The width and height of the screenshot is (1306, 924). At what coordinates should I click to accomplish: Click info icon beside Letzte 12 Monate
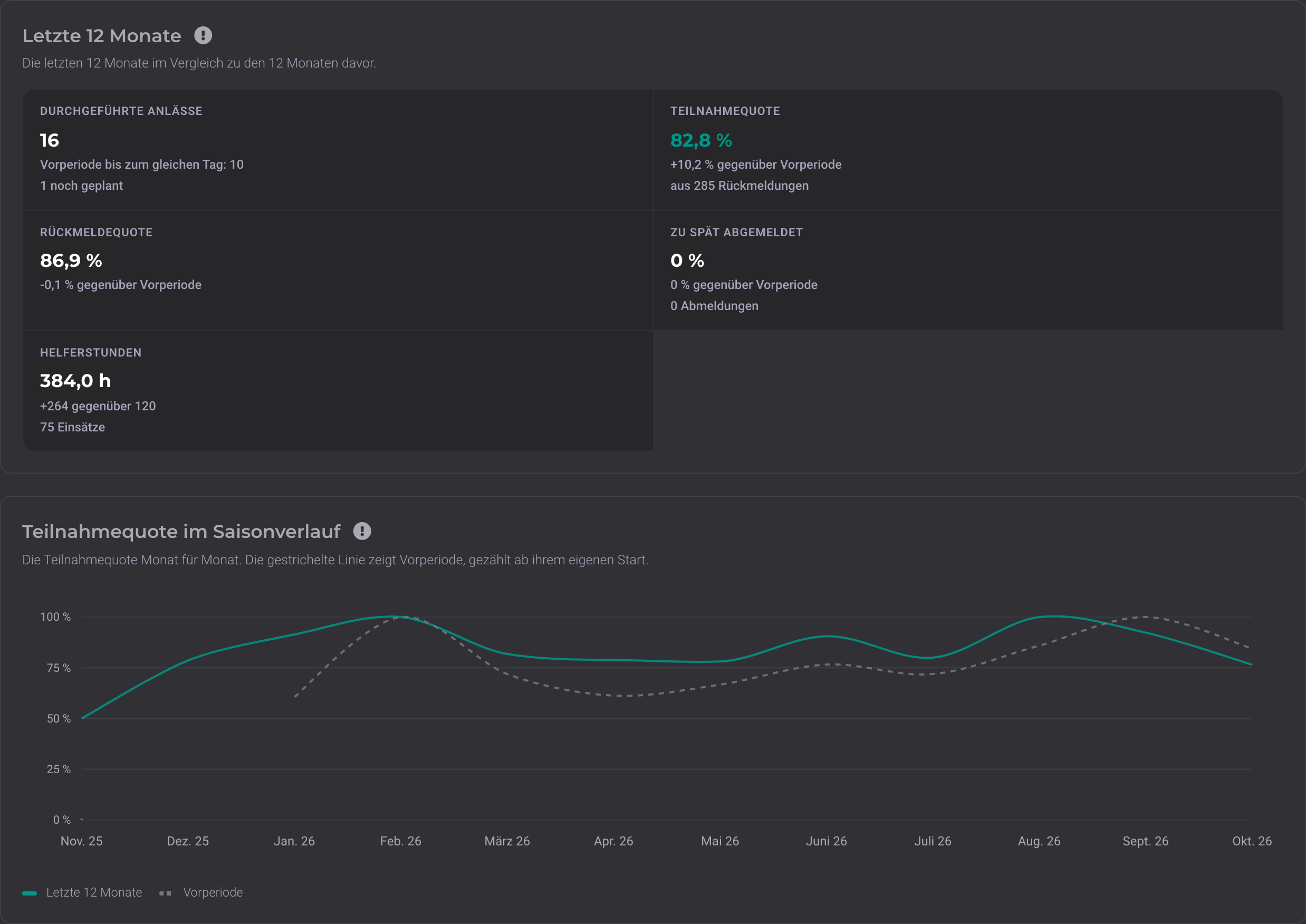pos(203,35)
